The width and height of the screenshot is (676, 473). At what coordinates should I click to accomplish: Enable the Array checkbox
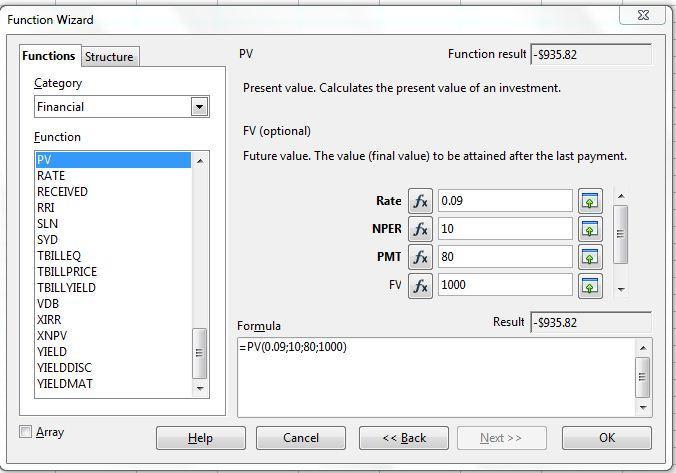pyautogui.click(x=25, y=432)
